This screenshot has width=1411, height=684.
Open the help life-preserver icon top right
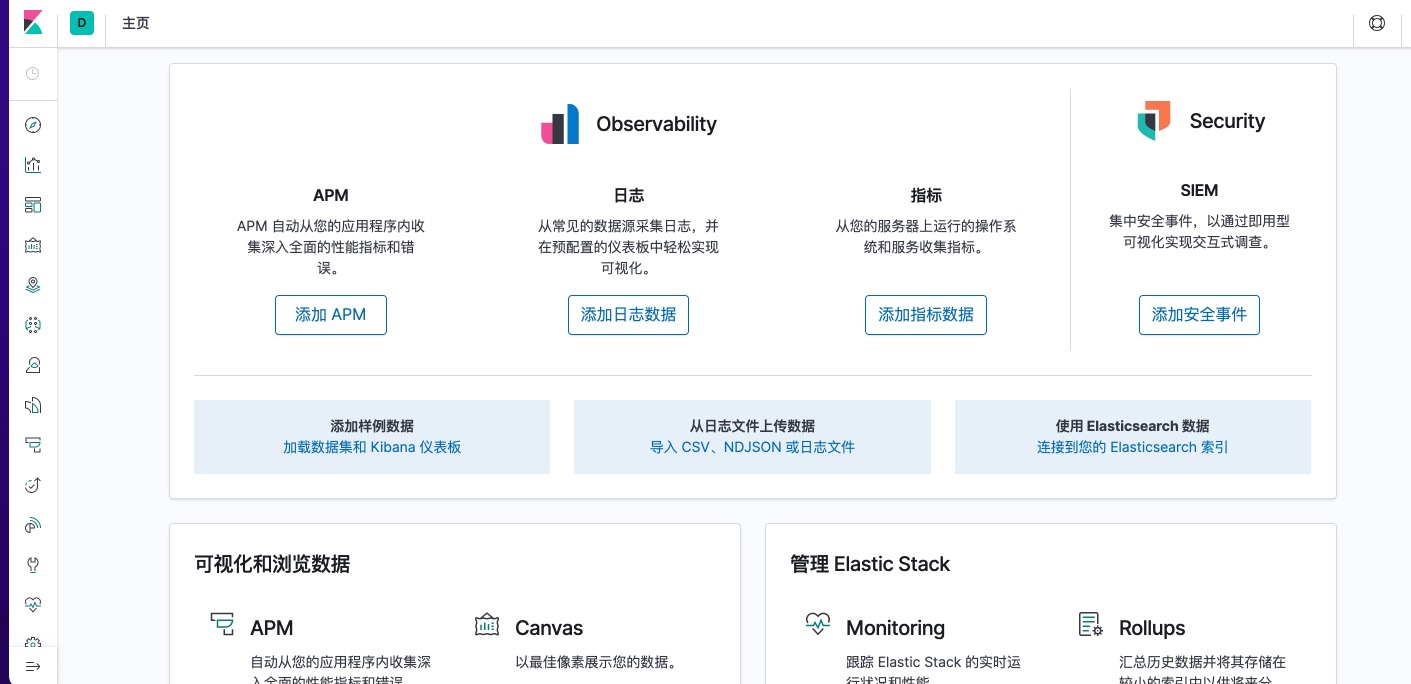pos(1377,23)
